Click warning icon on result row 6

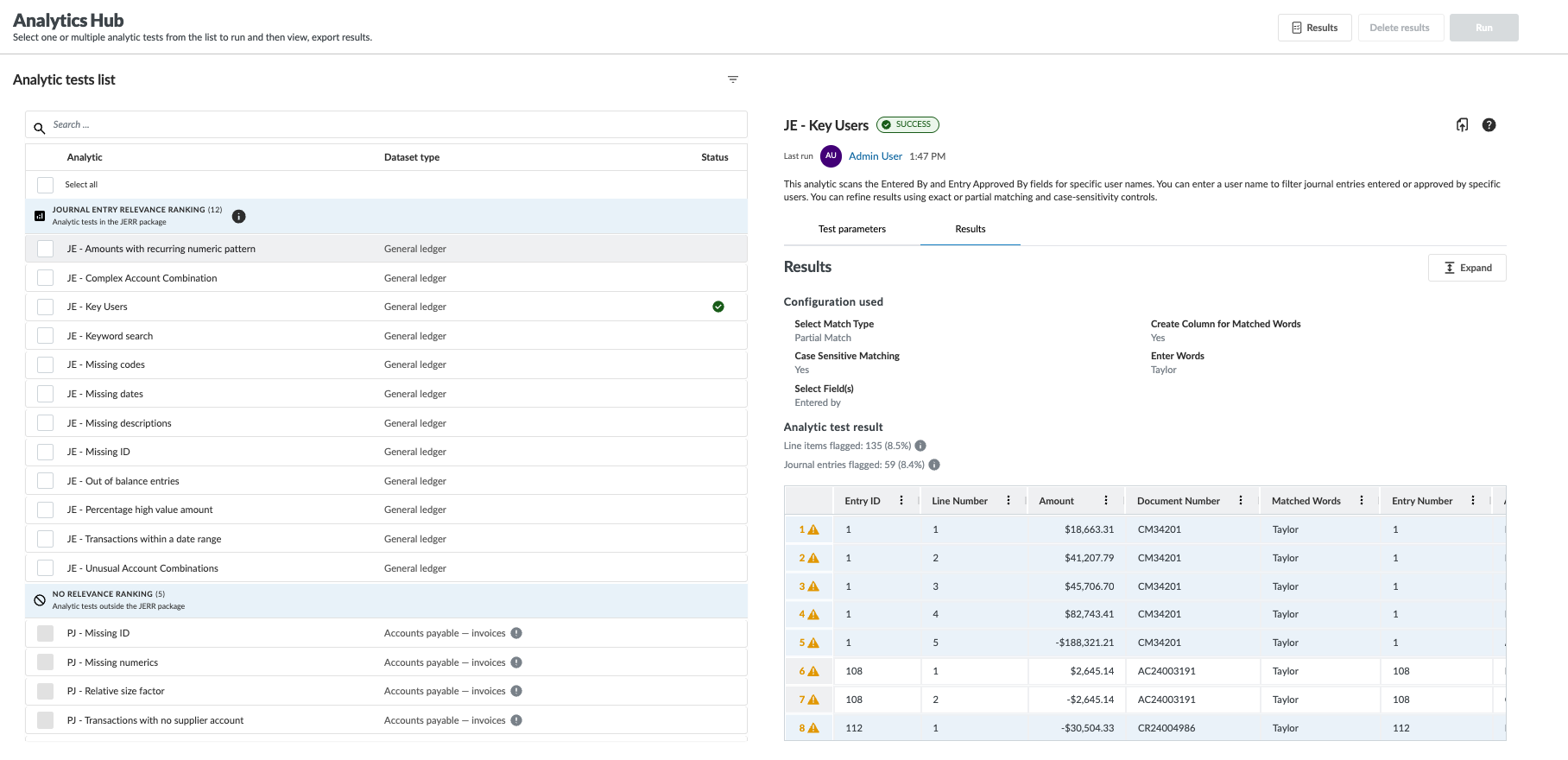[x=813, y=671]
